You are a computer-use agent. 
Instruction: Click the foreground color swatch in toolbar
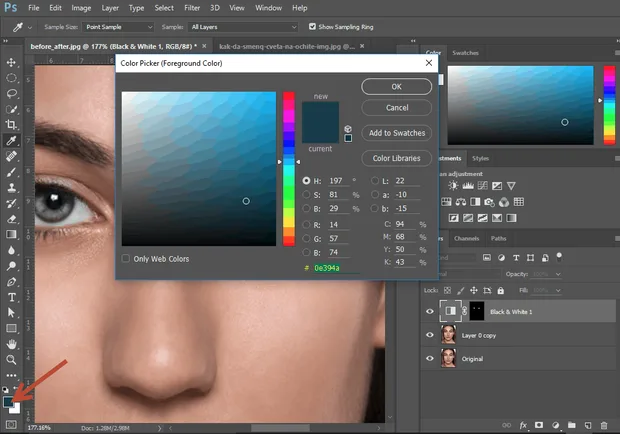click(x=8, y=402)
